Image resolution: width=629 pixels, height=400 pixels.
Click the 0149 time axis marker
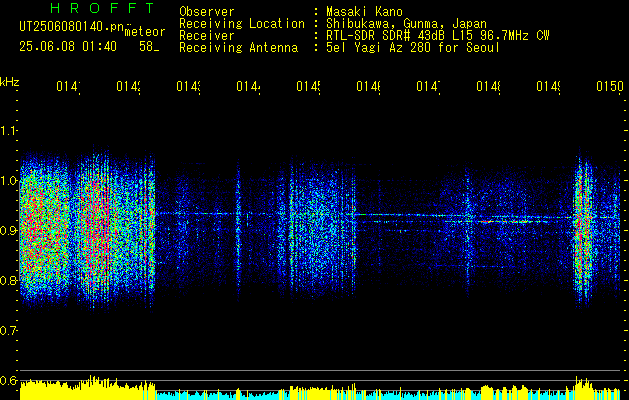tap(548, 87)
